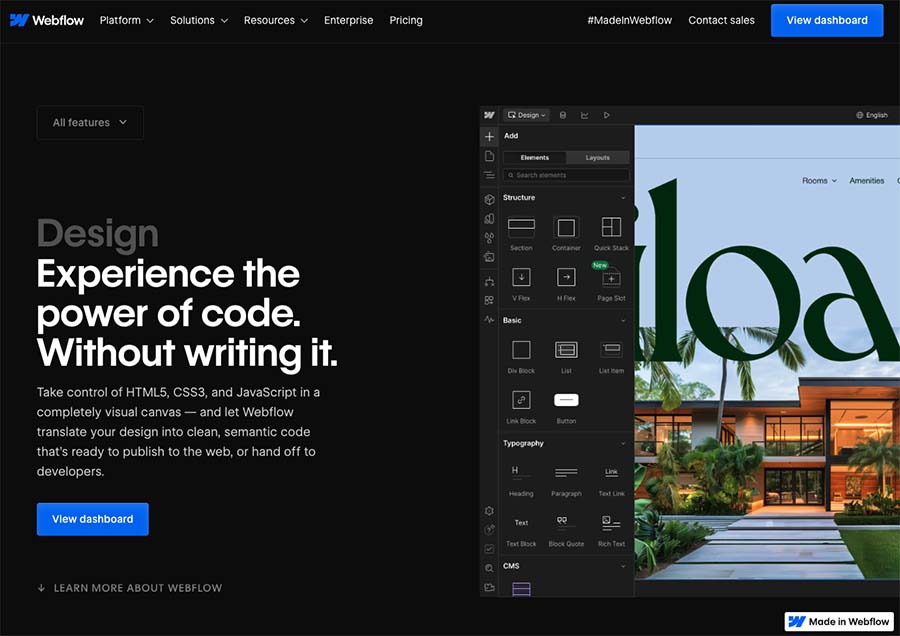Click the Rooms menu in canvas preview
The image size is (900, 636).
pos(819,180)
